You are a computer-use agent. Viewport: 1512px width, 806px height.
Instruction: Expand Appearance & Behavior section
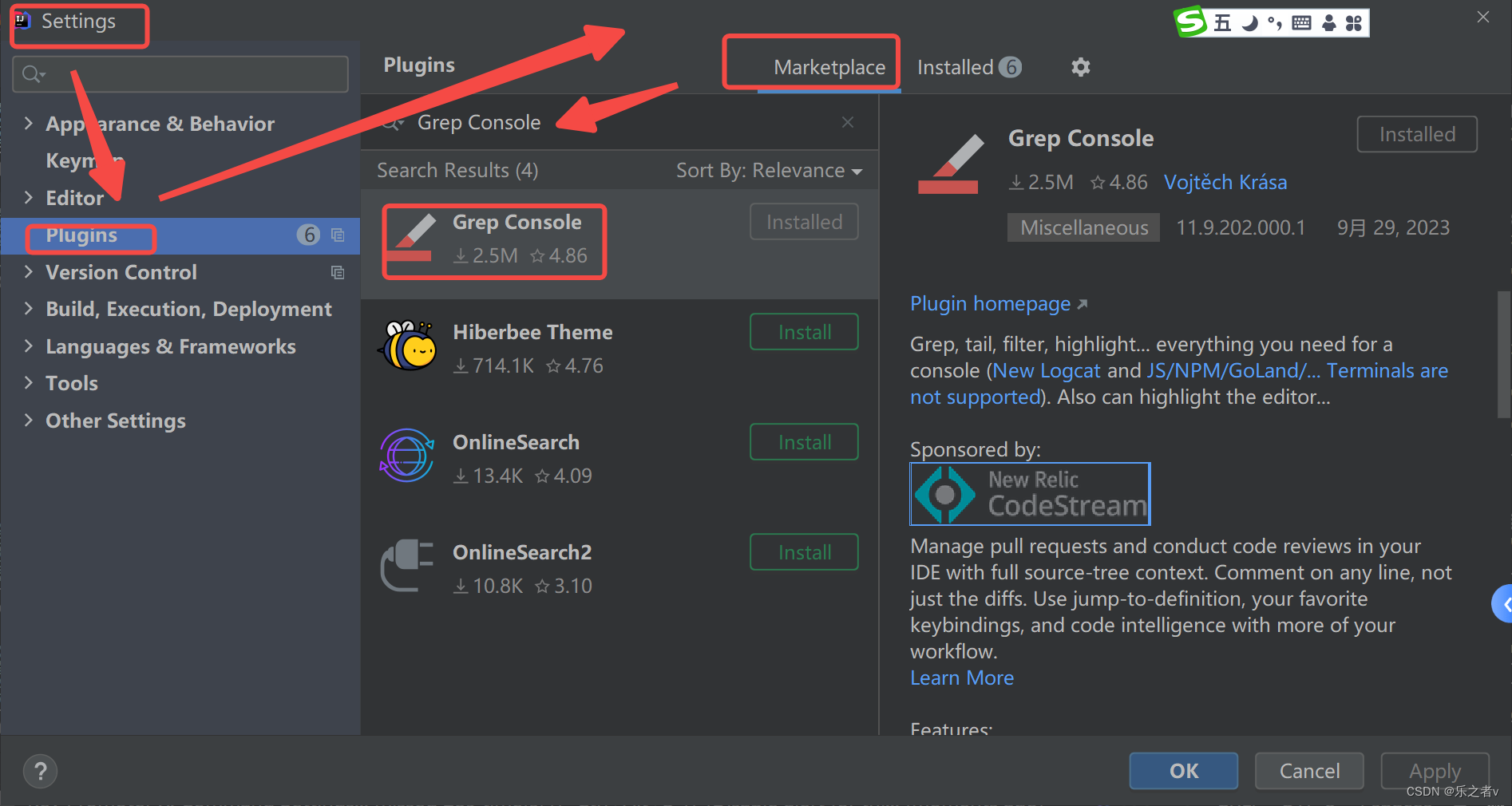click(29, 123)
